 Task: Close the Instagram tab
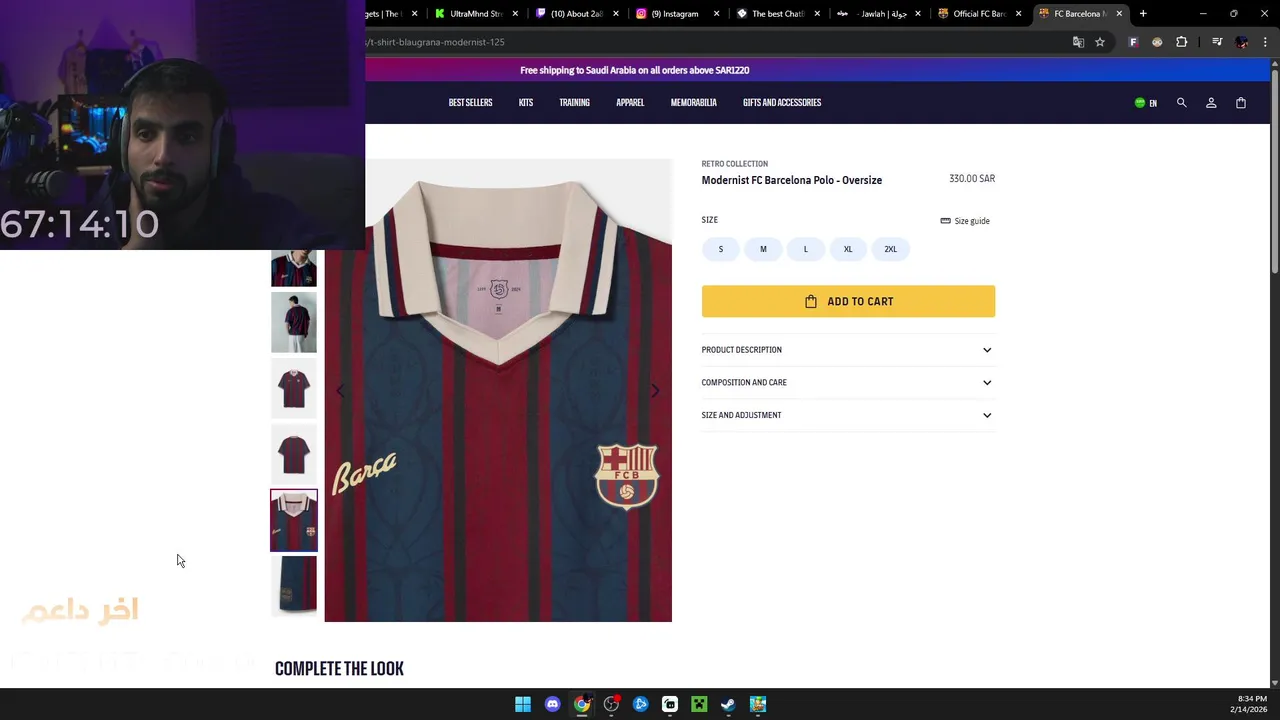coord(716,14)
